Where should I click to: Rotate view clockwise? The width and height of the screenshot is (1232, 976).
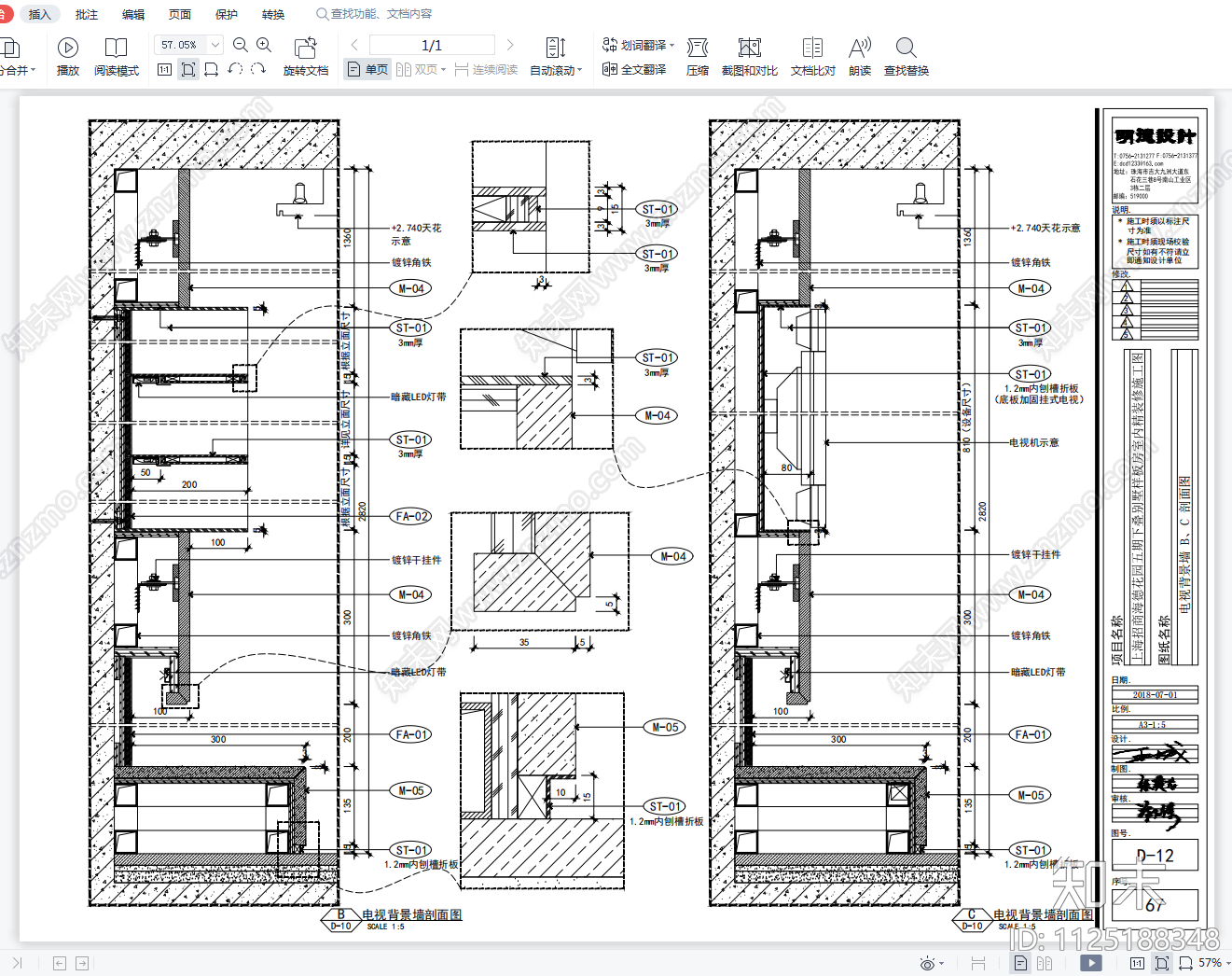point(258,70)
